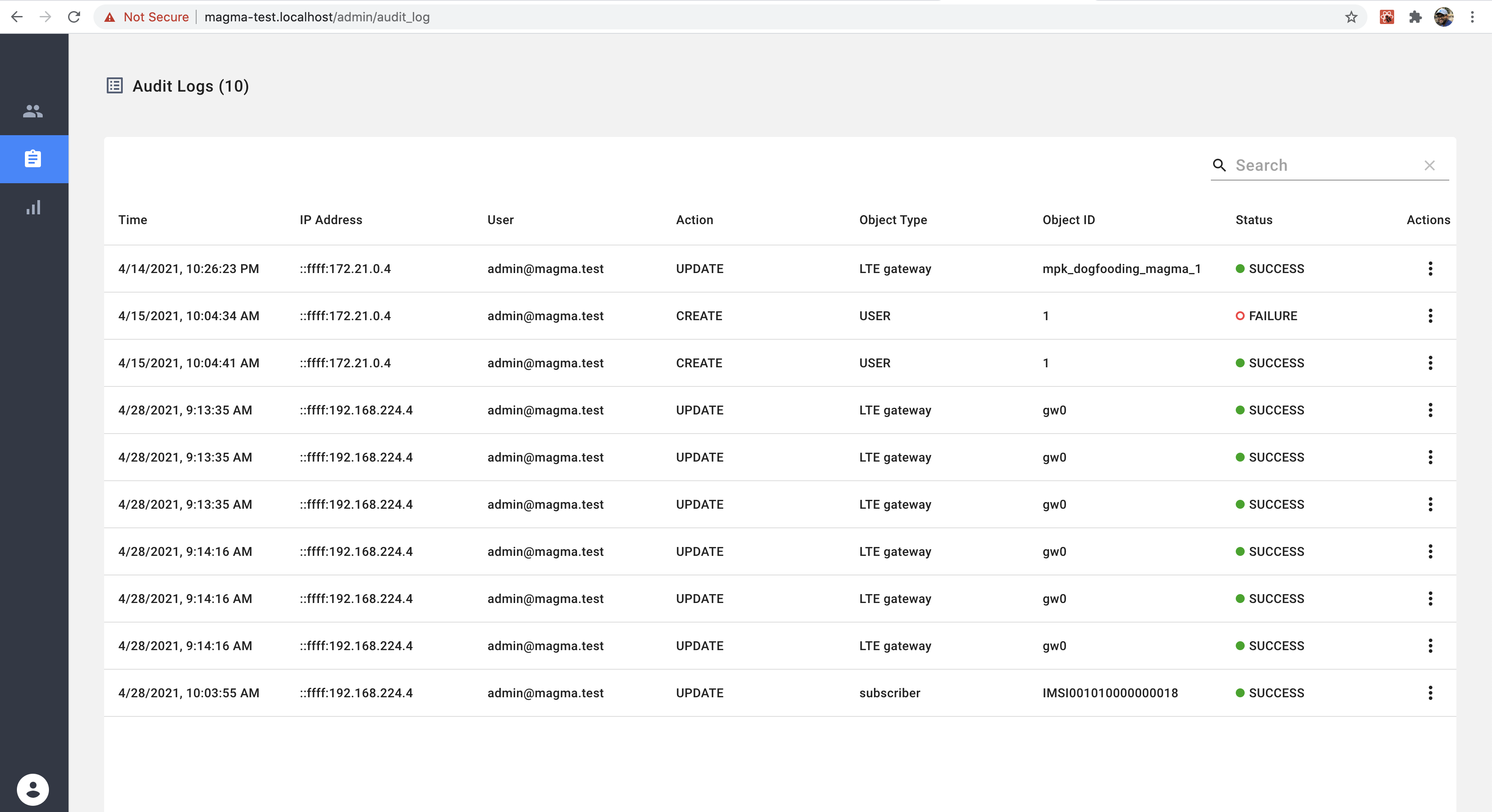Image resolution: width=1492 pixels, height=812 pixels.
Task: Sort by the Time column header
Action: (132, 220)
